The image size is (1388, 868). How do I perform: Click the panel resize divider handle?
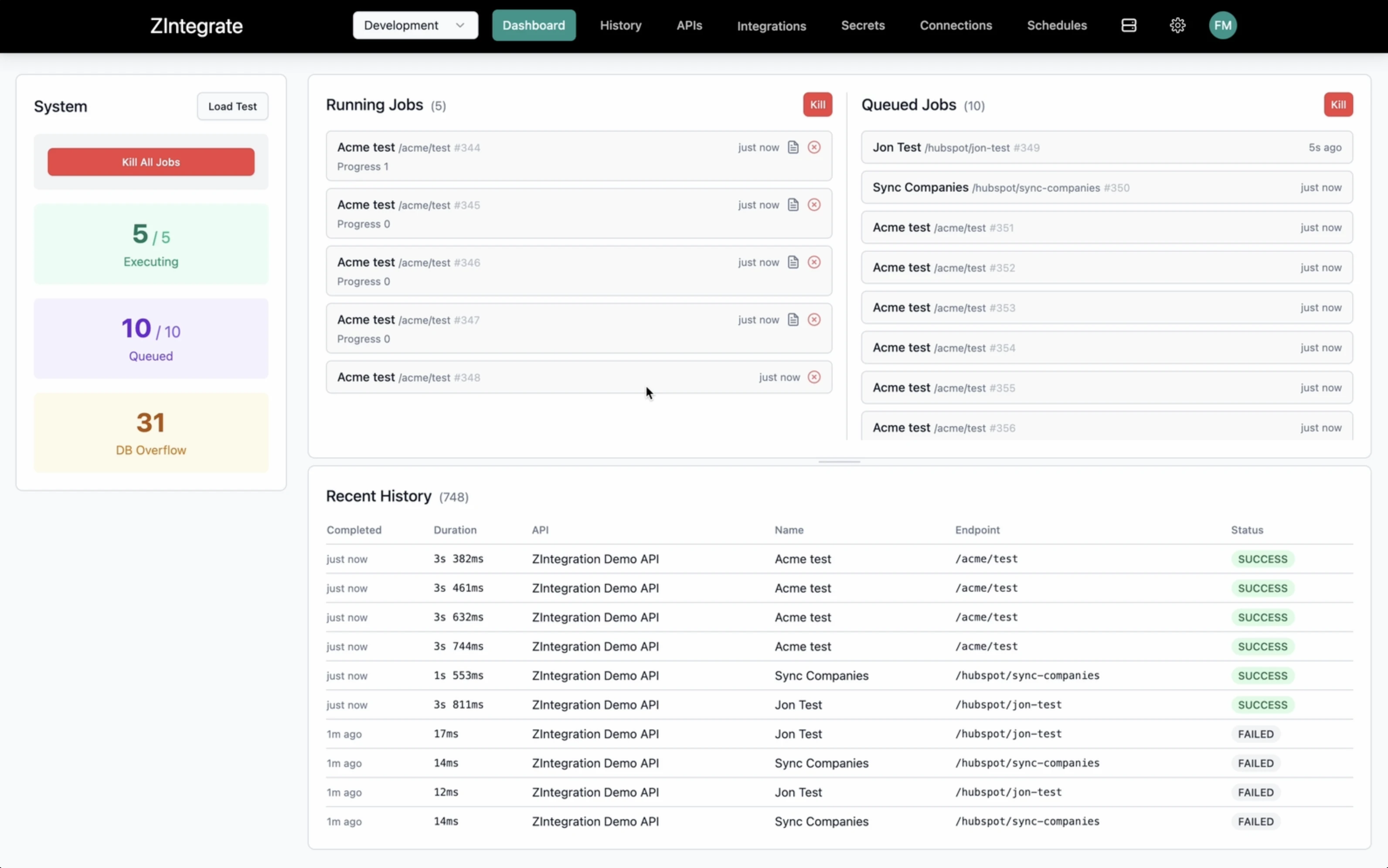coord(839,461)
